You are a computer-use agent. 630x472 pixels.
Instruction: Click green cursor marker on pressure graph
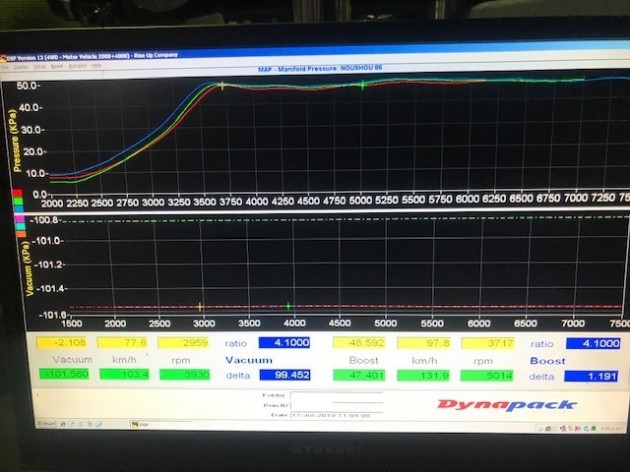click(363, 85)
